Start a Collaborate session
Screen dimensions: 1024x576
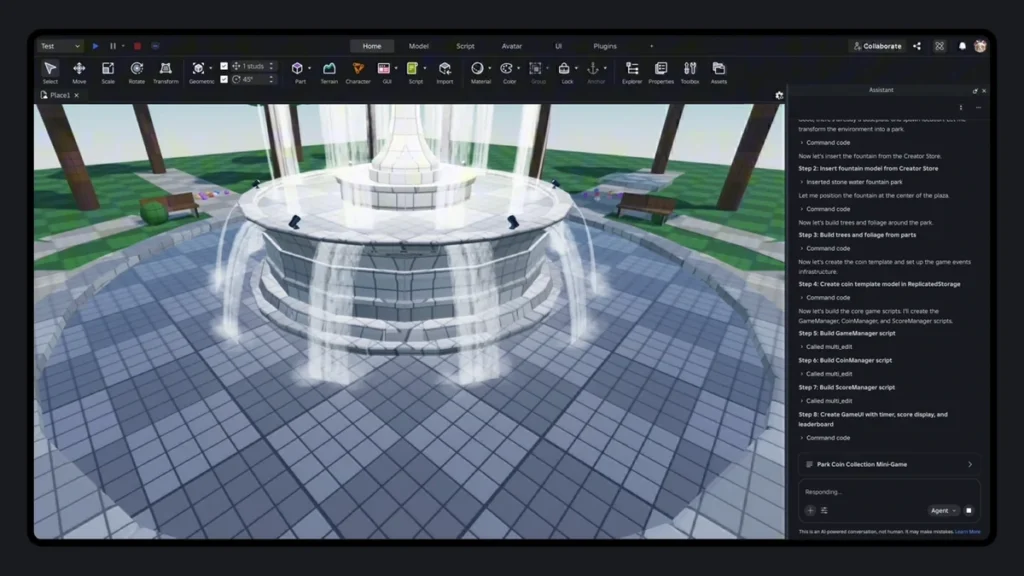878,45
